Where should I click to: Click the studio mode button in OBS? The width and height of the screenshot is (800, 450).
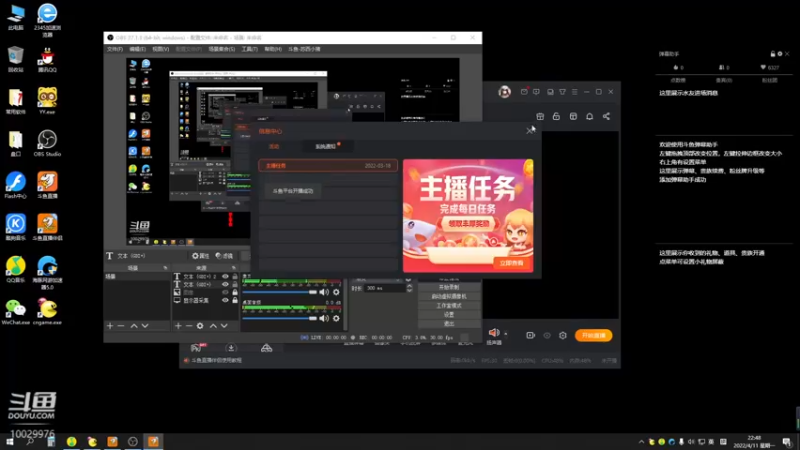coord(449,306)
